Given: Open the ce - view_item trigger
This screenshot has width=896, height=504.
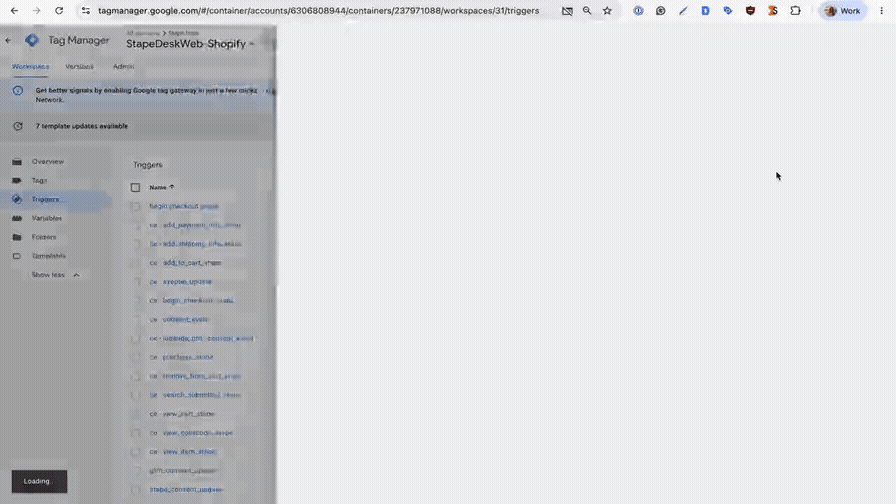Looking at the screenshot, I should pyautogui.click(x=183, y=451).
